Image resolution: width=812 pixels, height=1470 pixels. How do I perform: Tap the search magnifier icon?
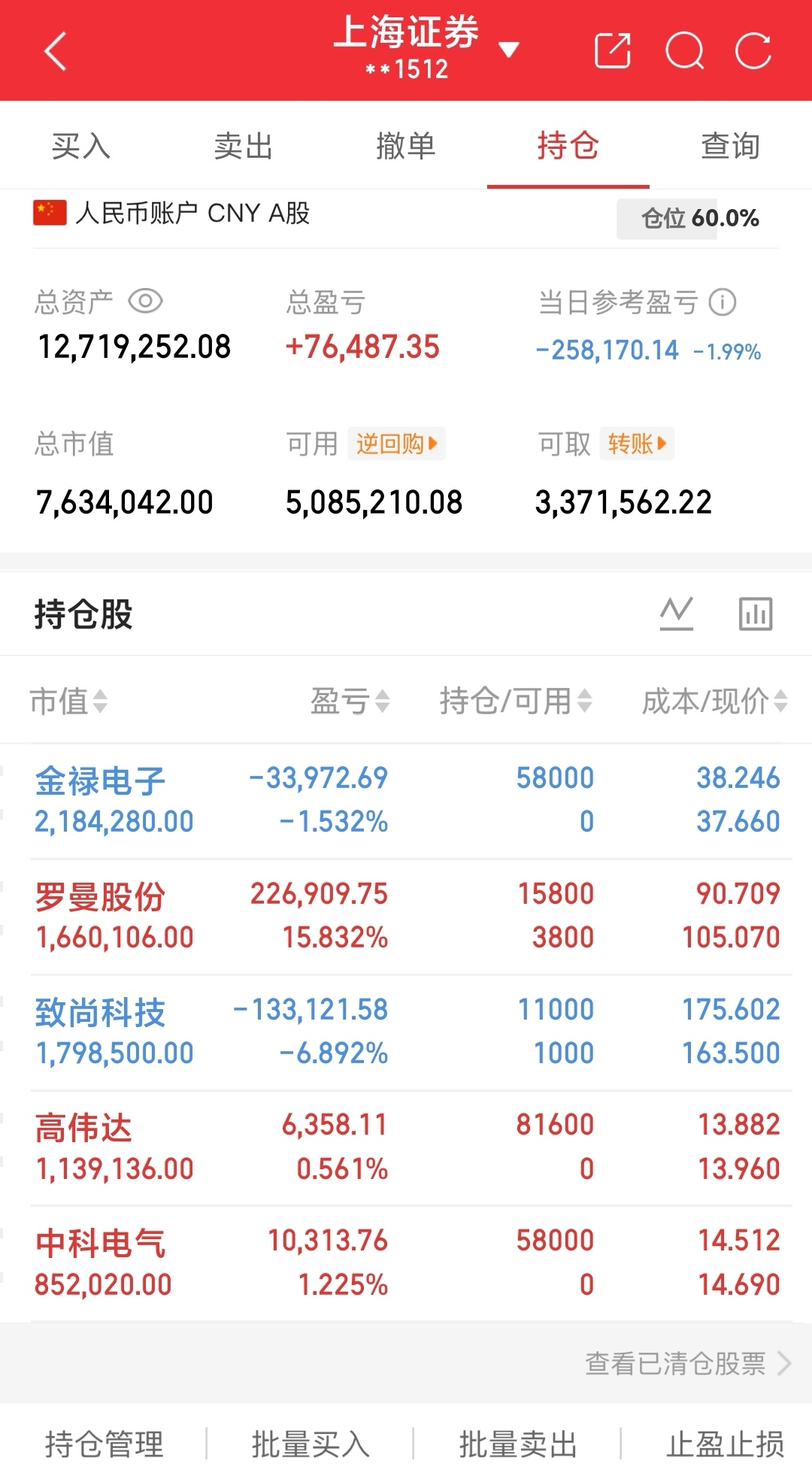click(x=685, y=51)
